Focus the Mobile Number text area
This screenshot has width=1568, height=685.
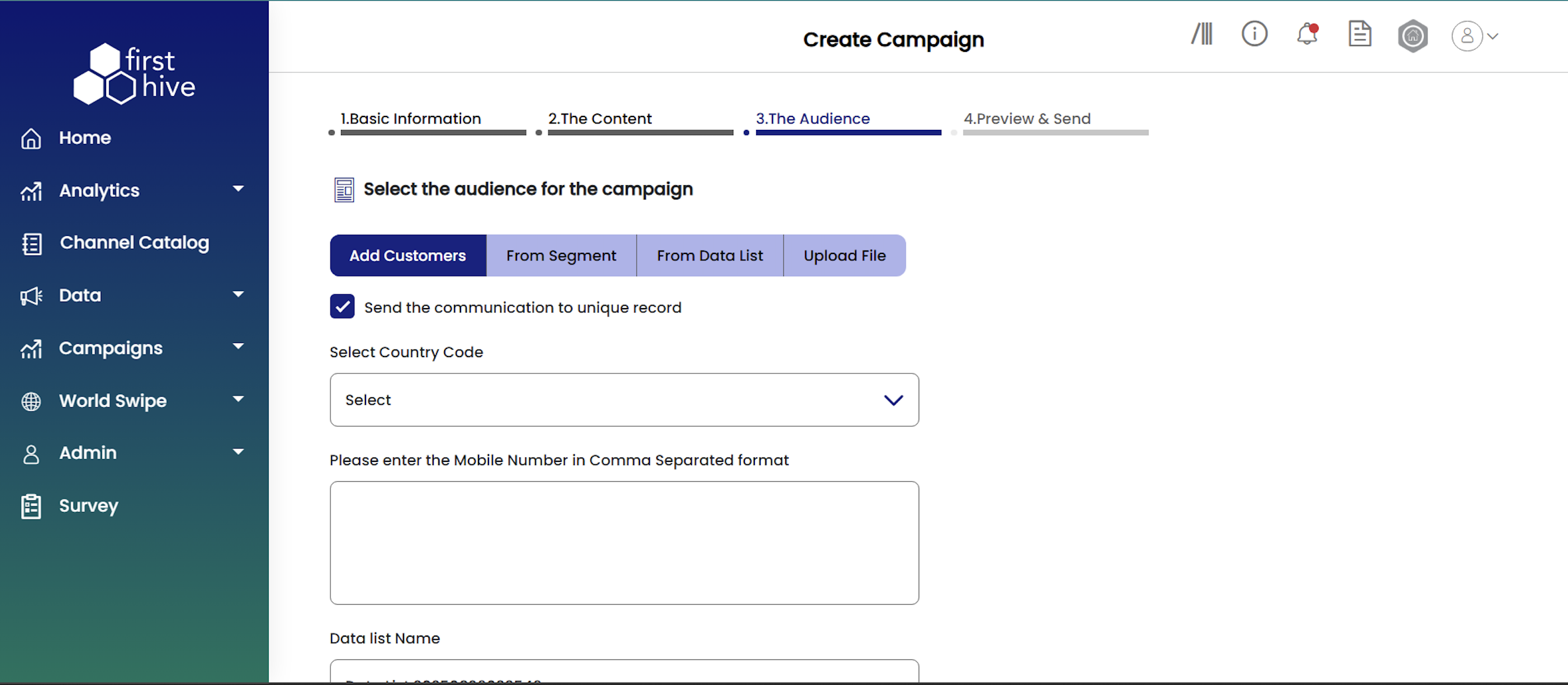tap(624, 543)
